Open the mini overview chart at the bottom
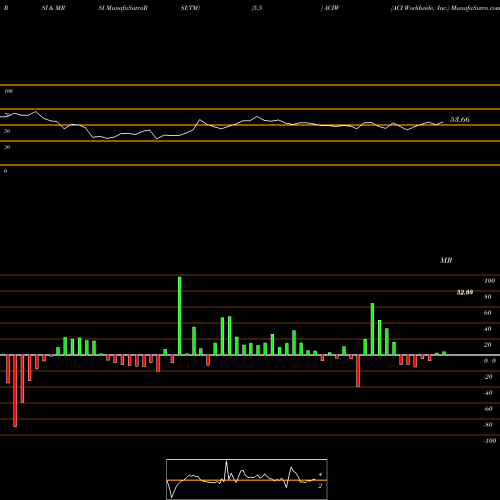The width and height of the screenshot is (500, 500). 247,479
